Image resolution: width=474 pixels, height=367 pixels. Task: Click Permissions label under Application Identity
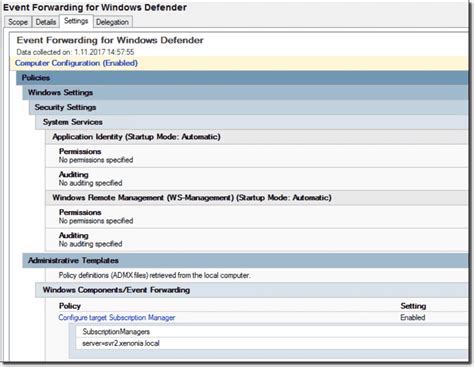tap(80, 152)
